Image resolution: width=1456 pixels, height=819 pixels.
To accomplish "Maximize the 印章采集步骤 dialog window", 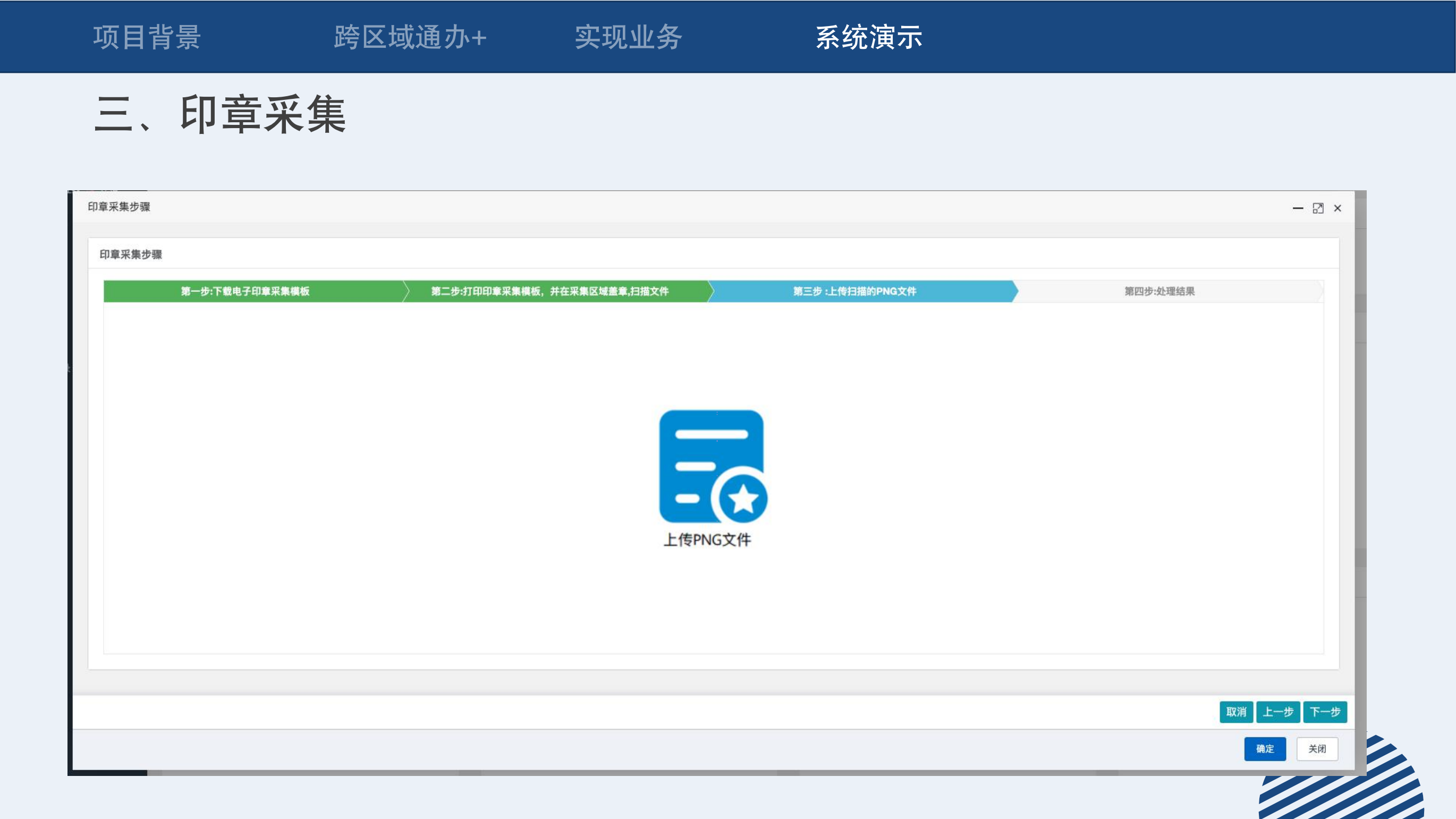I will coord(1317,208).
